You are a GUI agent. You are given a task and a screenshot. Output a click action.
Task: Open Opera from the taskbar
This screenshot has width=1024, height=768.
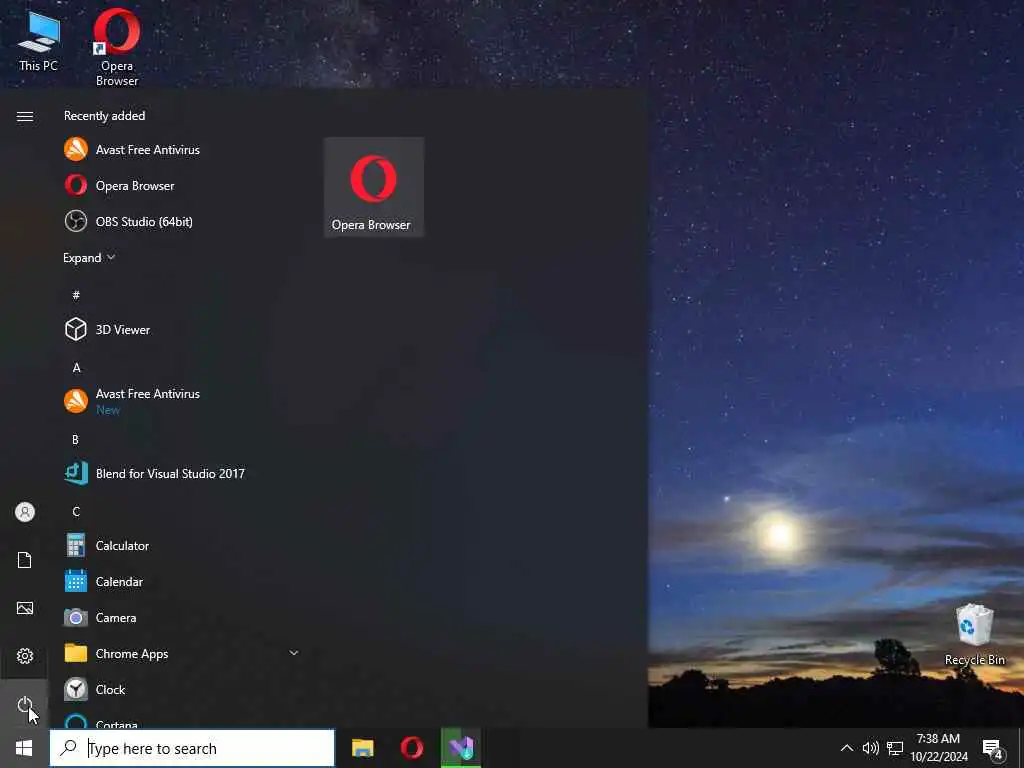point(412,748)
